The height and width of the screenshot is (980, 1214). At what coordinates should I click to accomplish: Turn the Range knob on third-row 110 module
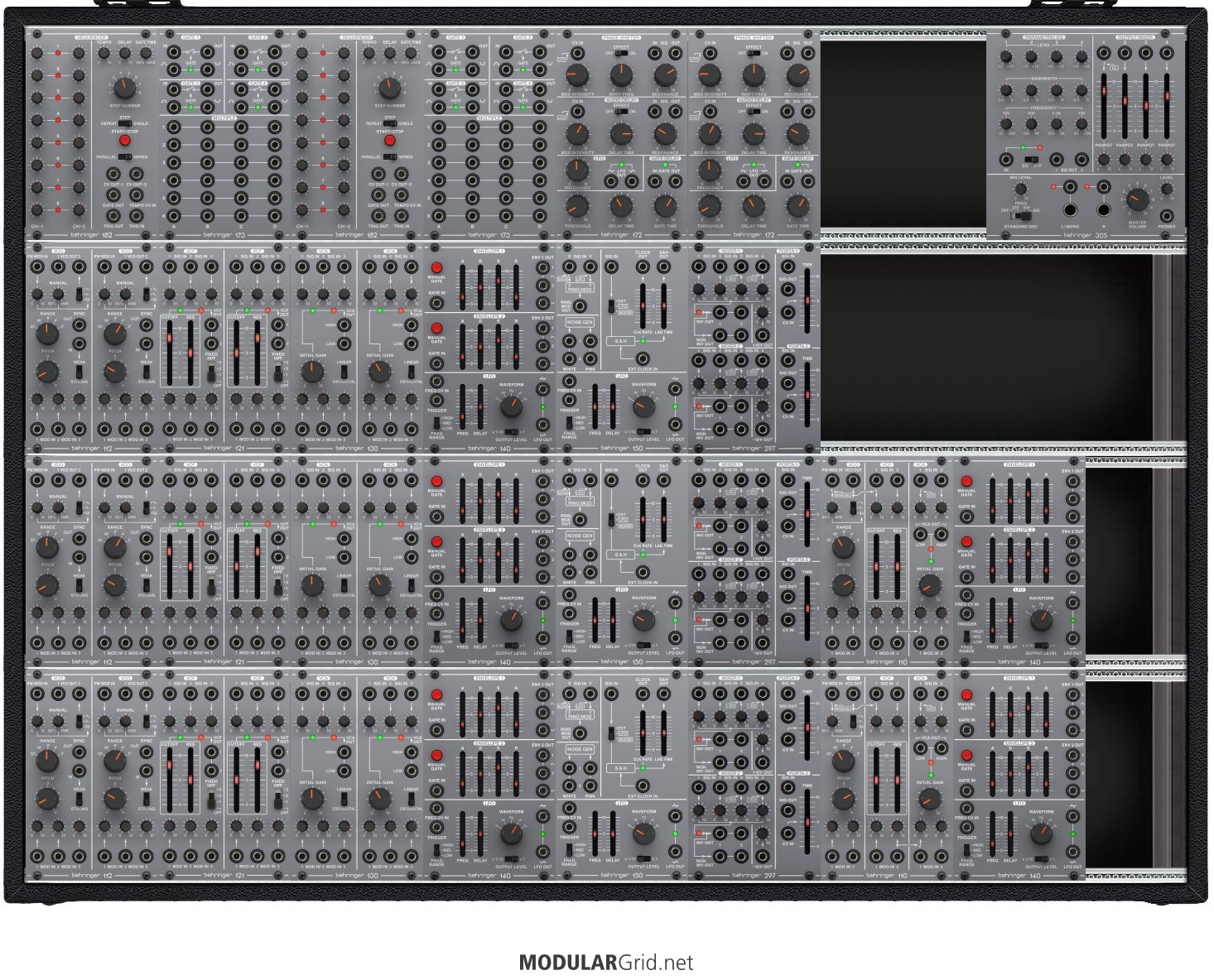(843, 547)
